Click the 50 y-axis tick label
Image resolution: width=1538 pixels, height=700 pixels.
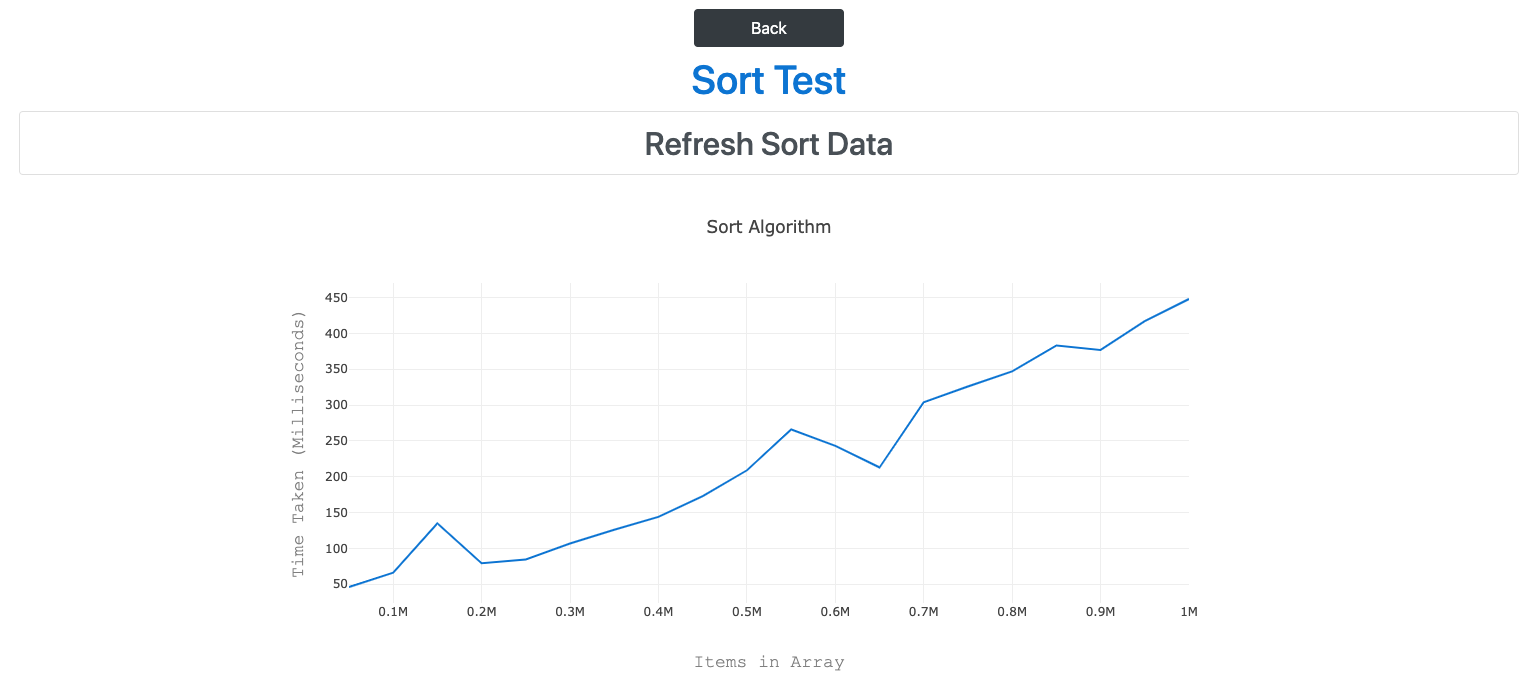click(337, 584)
